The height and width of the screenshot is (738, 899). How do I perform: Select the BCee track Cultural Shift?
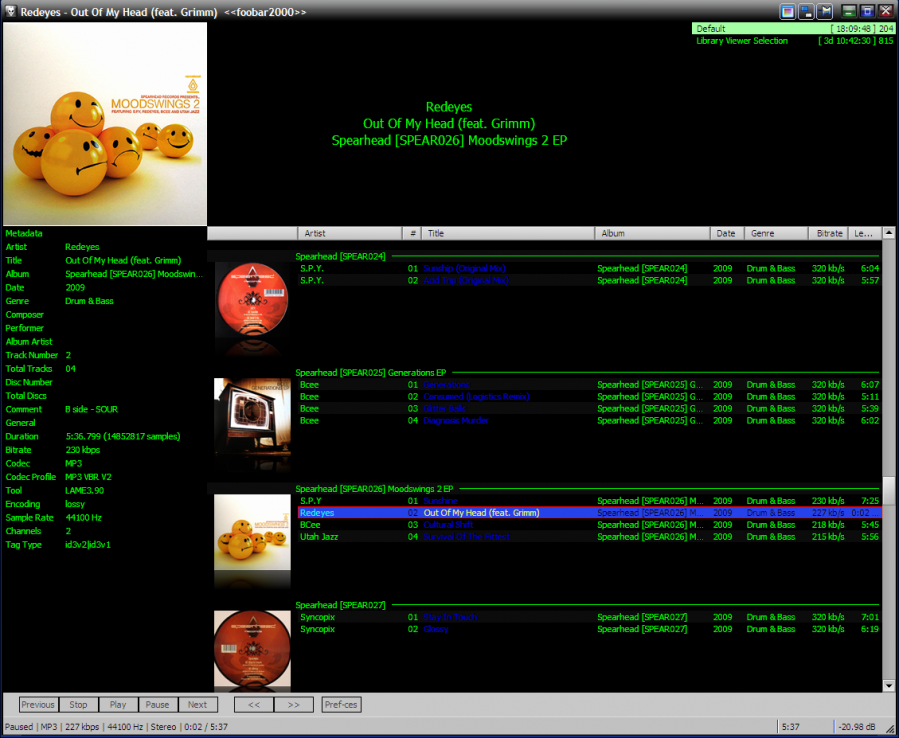click(x=589, y=525)
